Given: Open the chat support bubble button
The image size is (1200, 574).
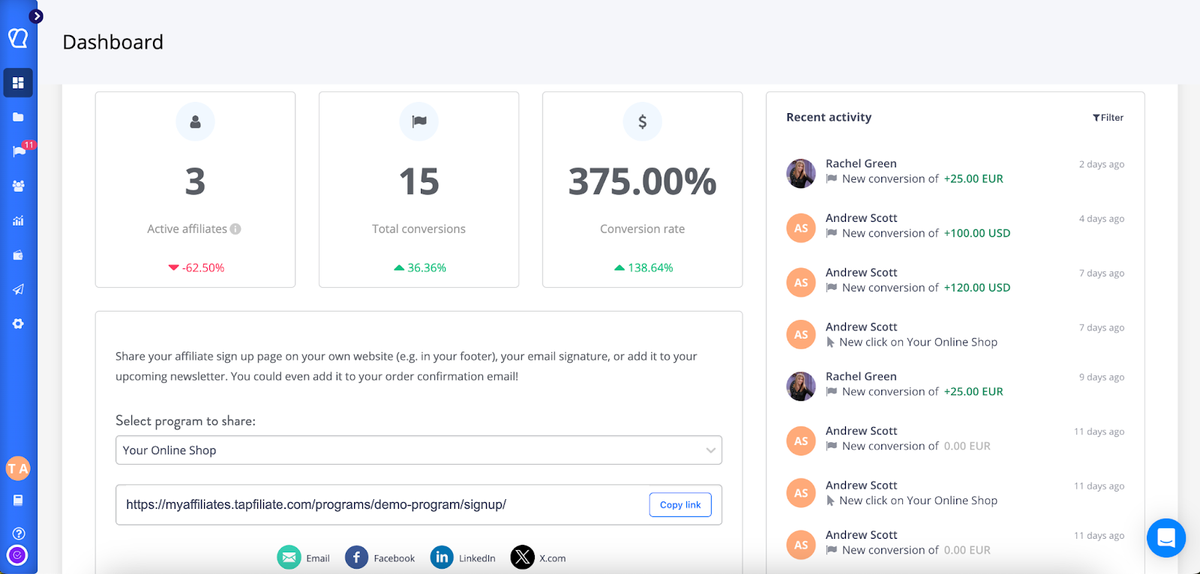Looking at the screenshot, I should coord(1165,538).
